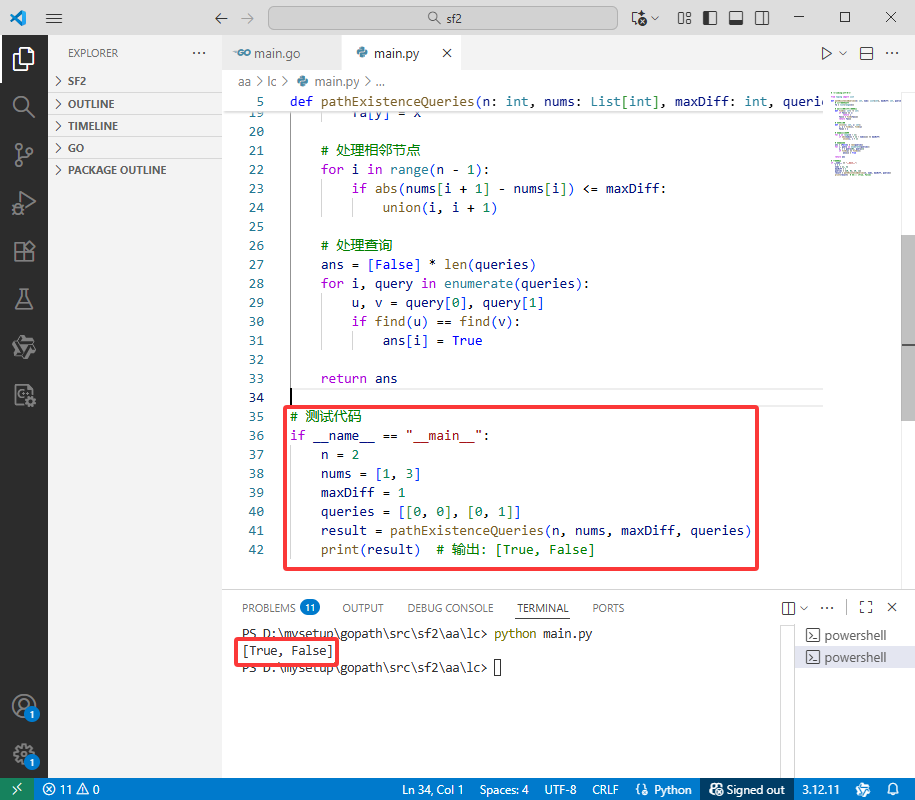The height and width of the screenshot is (800, 915).
Task: Split the terminal with split icon
Action: coord(788,608)
